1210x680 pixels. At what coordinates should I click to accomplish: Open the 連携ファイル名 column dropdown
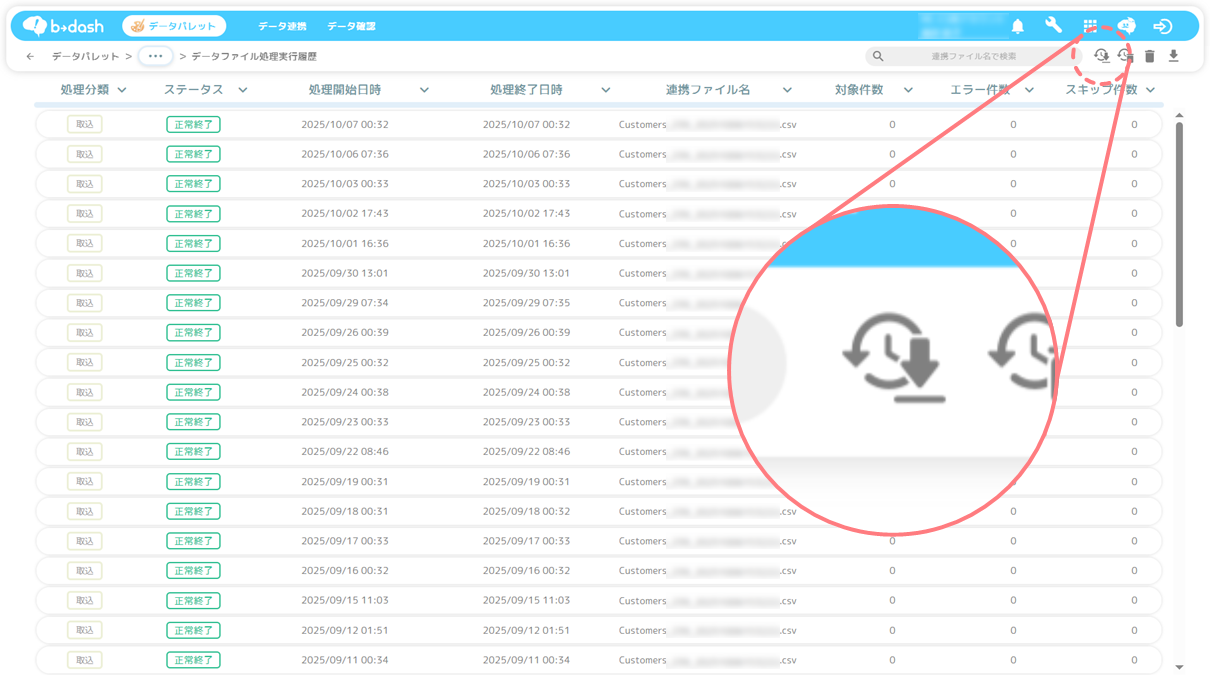pyautogui.click(x=787, y=90)
